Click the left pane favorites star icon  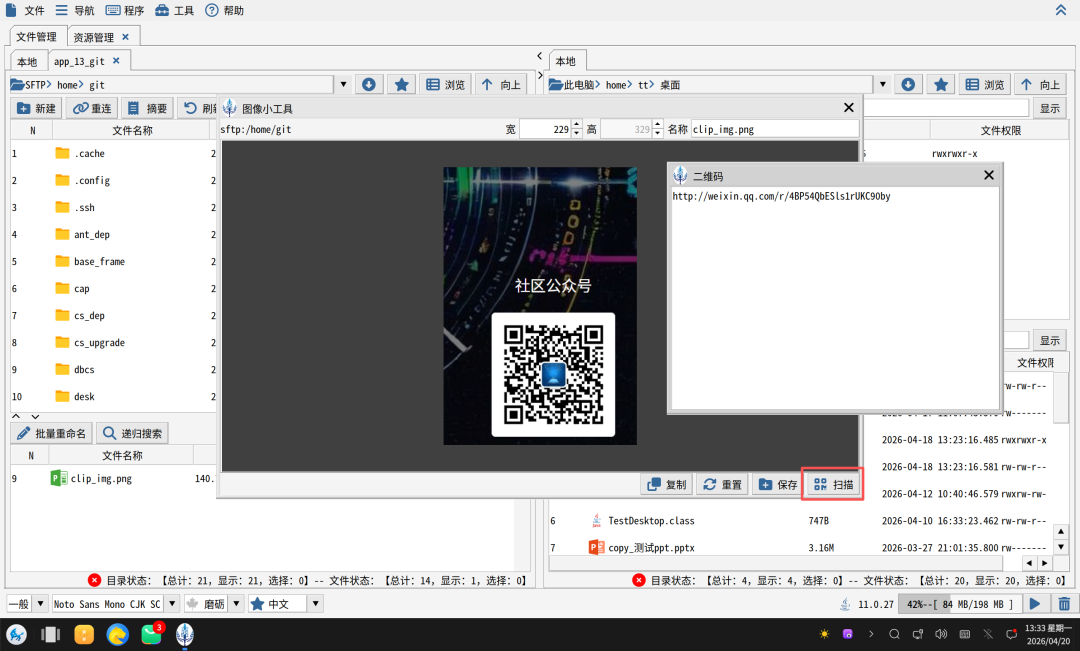pos(402,84)
